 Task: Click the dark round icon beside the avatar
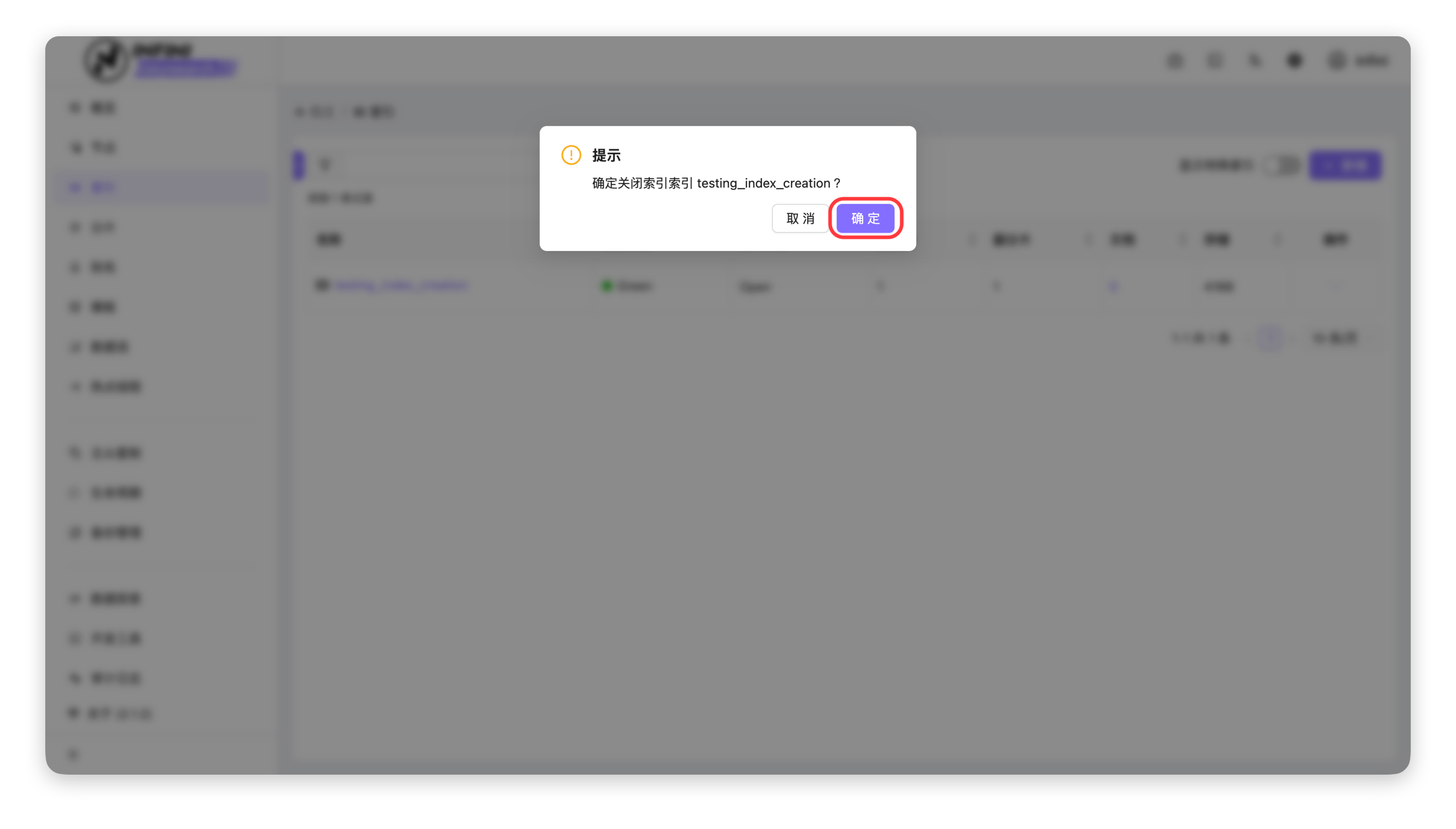click(1294, 60)
